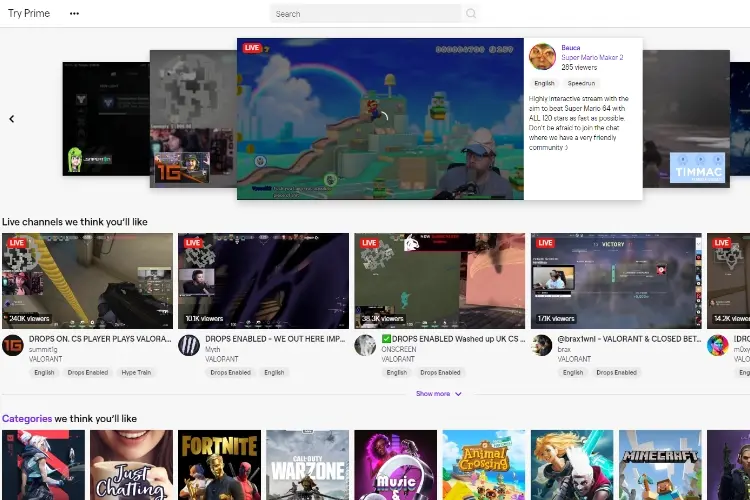The image size is (750, 500).
Task: Click the ONSCREEN streamer name
Action: pos(399,349)
